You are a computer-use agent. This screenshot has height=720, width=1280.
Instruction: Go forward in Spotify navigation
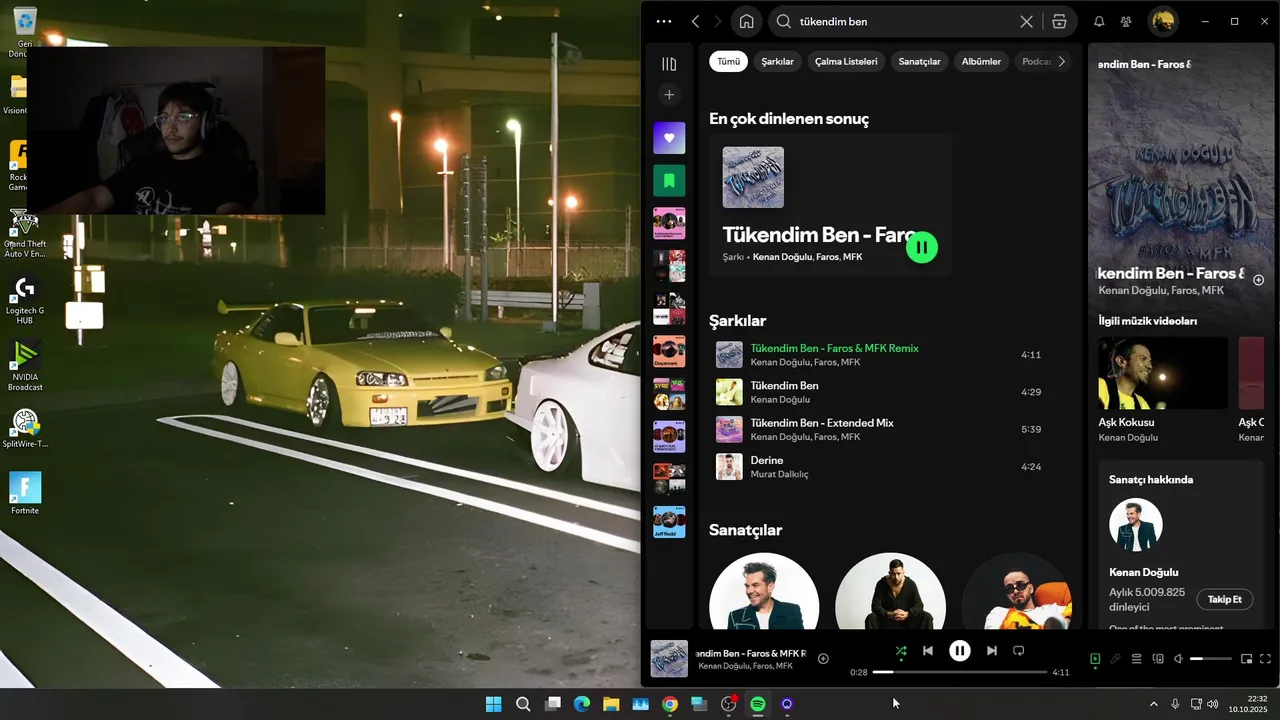pyautogui.click(x=718, y=21)
